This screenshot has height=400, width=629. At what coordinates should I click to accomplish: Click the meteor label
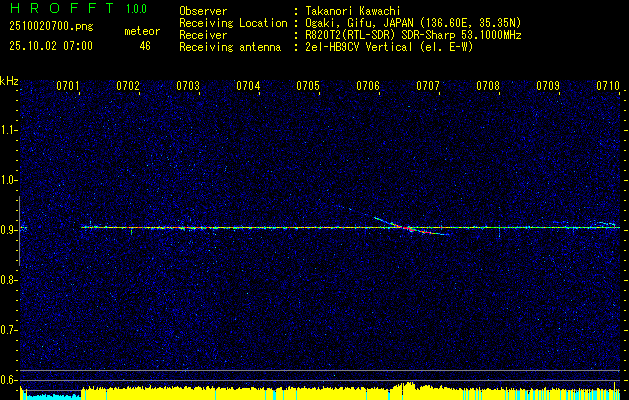pyautogui.click(x=142, y=31)
